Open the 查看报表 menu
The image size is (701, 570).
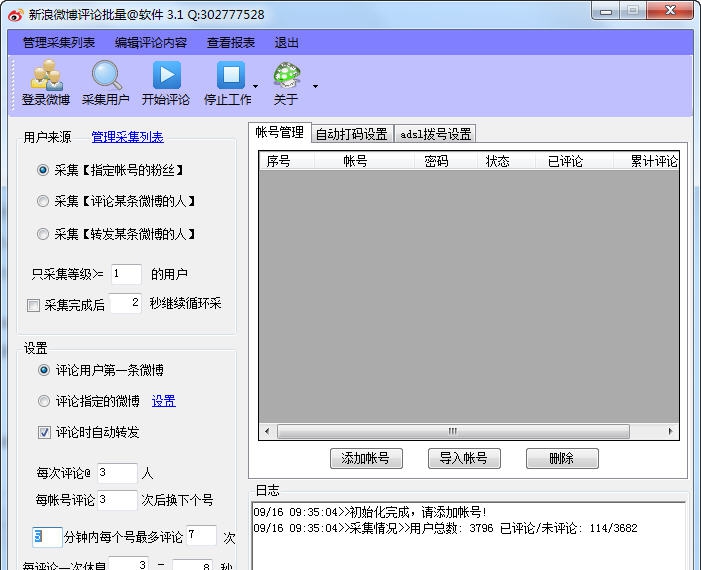(231, 43)
